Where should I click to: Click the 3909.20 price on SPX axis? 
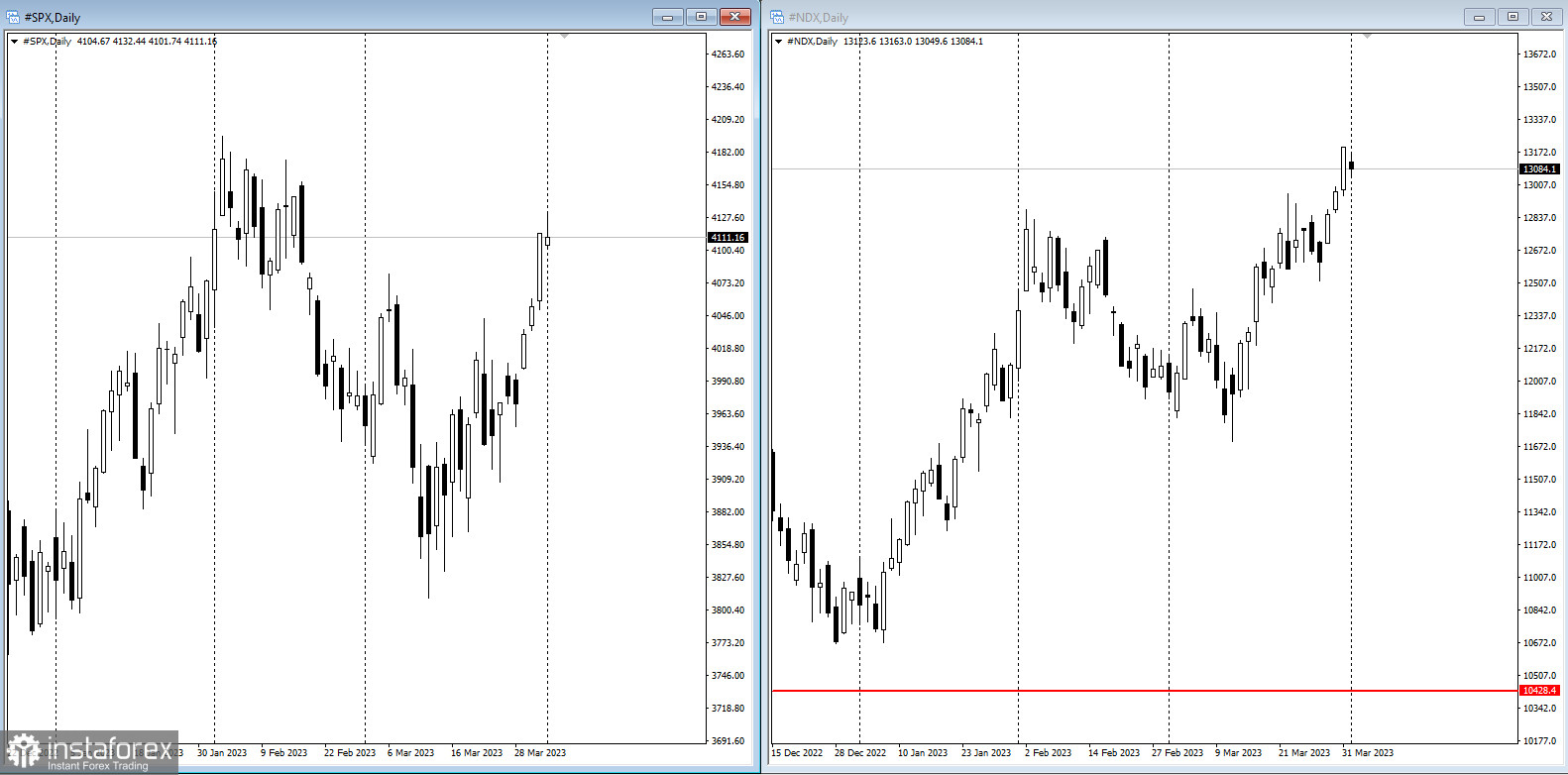coord(728,480)
